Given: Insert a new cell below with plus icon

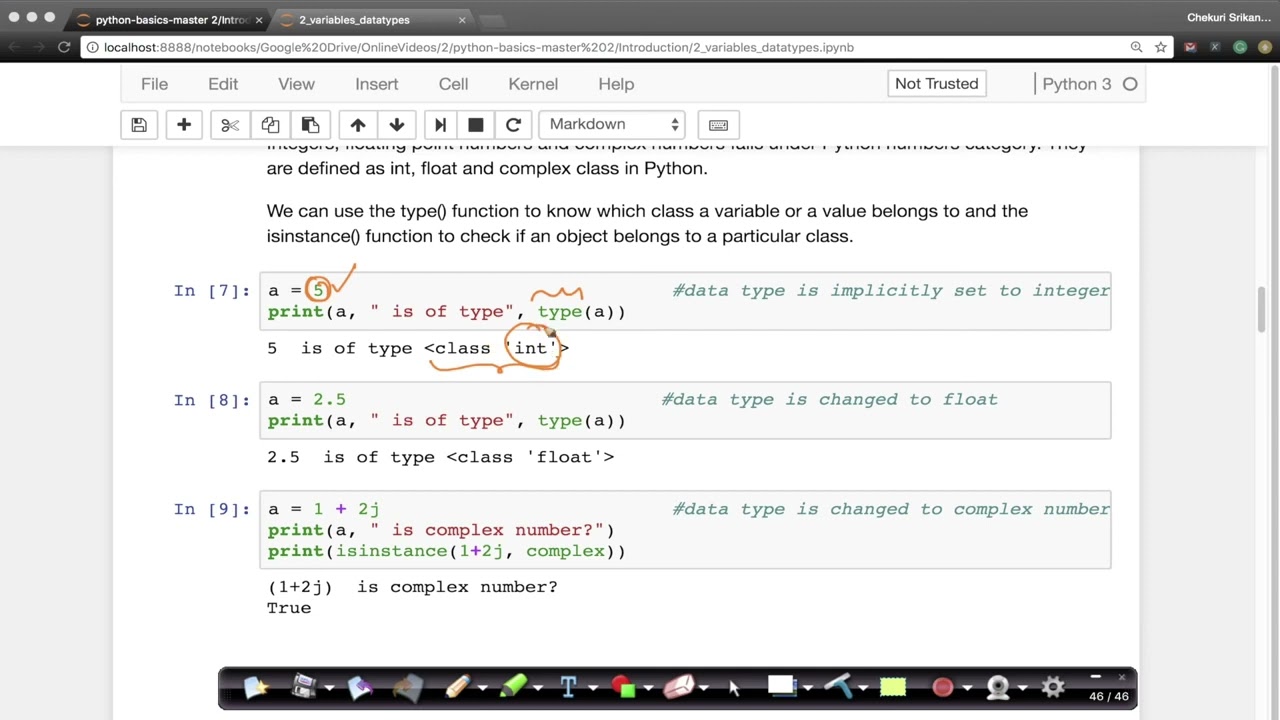Looking at the screenshot, I should [184, 125].
